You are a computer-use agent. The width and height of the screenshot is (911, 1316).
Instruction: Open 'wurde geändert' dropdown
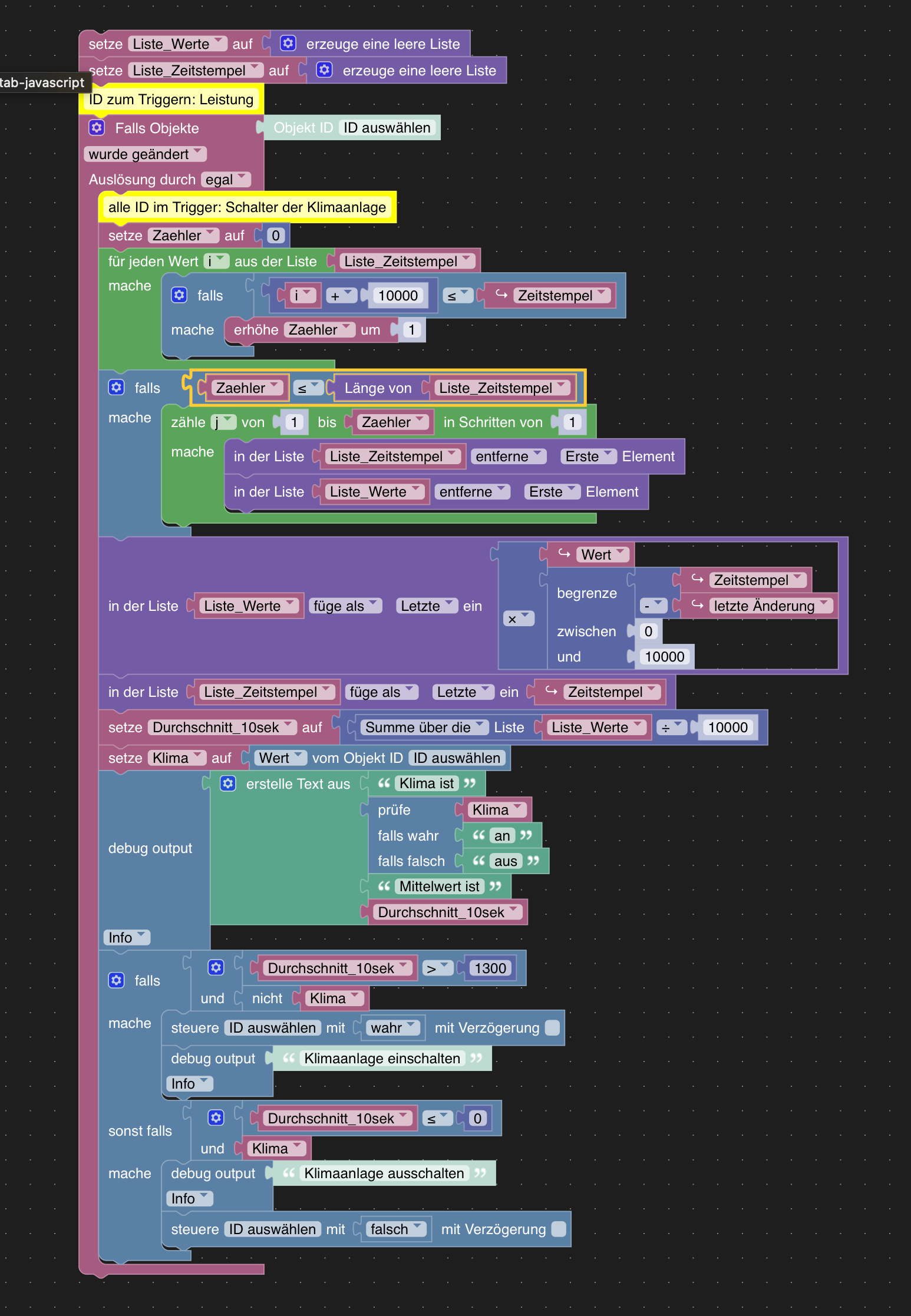click(x=145, y=154)
